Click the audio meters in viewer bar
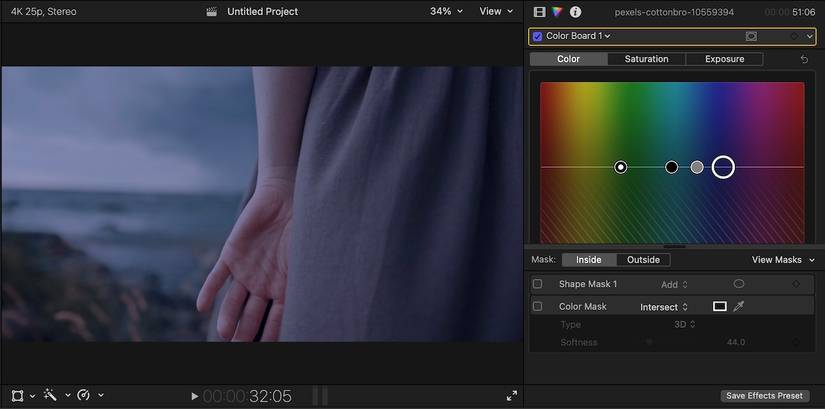 (x=320, y=396)
